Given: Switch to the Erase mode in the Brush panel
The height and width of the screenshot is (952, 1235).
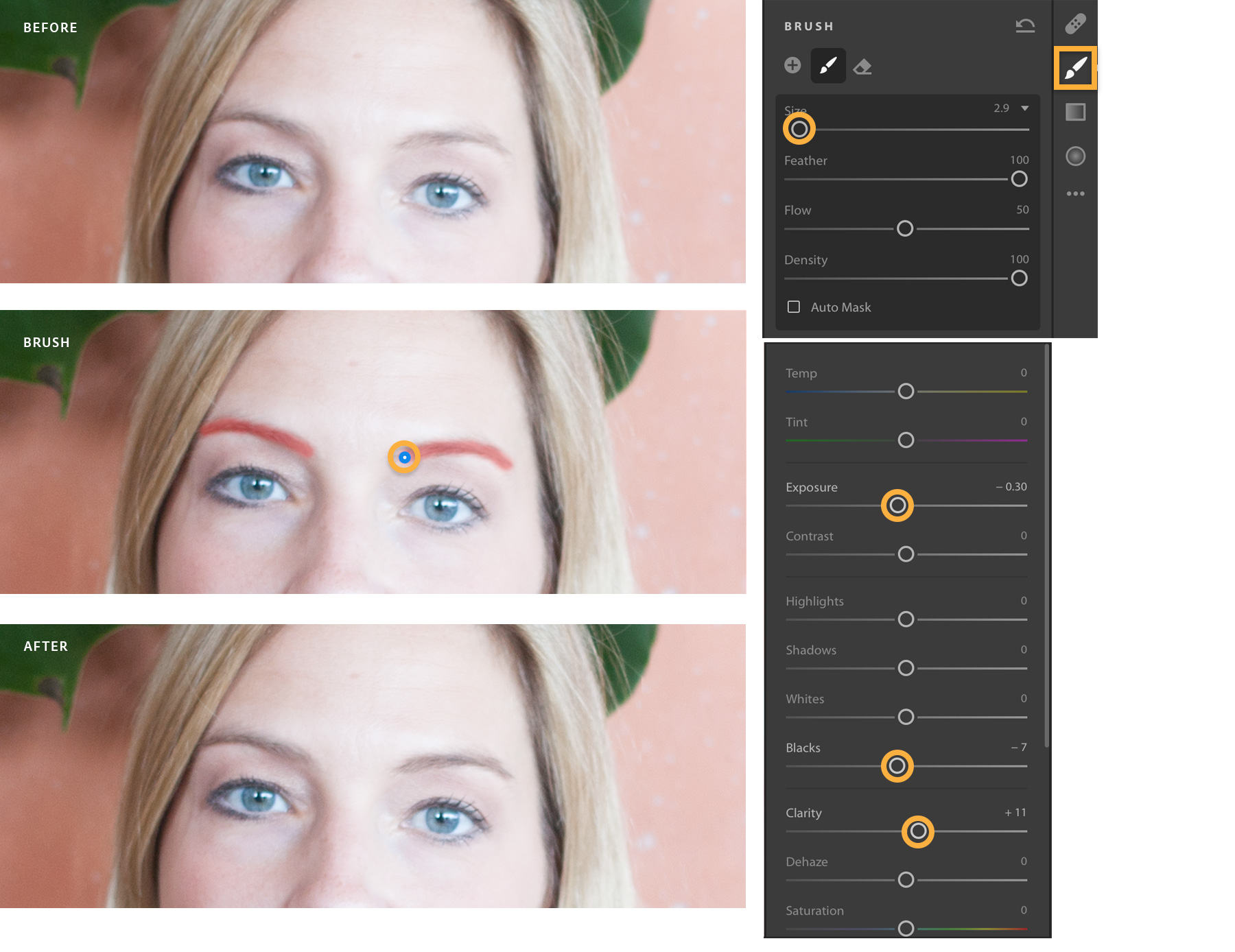Looking at the screenshot, I should click(862, 67).
